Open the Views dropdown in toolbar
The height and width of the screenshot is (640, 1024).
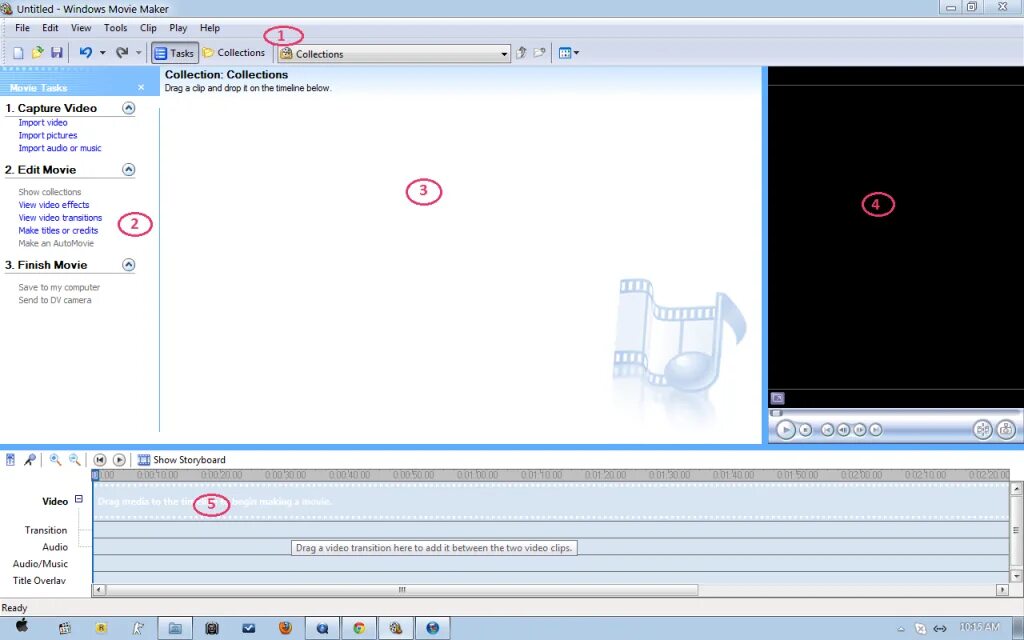pos(569,53)
